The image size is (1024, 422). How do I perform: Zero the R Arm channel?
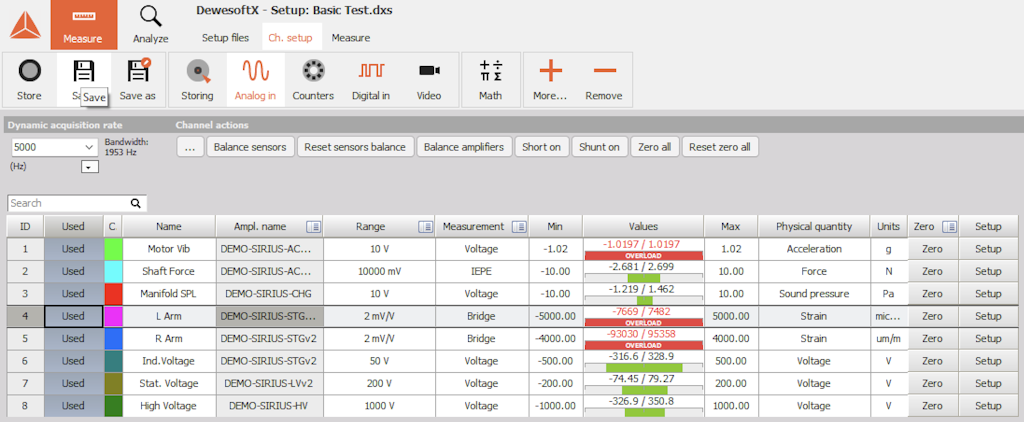[x=933, y=339]
